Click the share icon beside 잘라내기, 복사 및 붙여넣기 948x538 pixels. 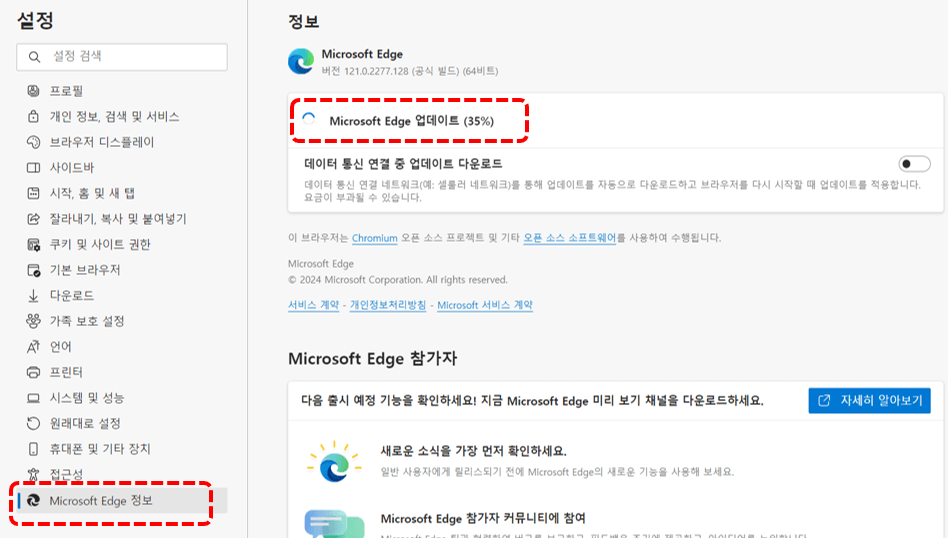[33, 219]
